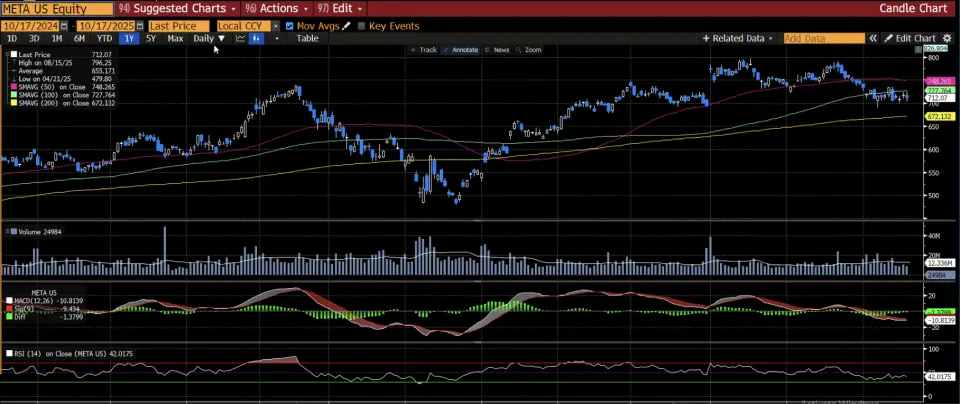Select the 5Y time range
The width and height of the screenshot is (960, 404).
[x=150, y=38]
